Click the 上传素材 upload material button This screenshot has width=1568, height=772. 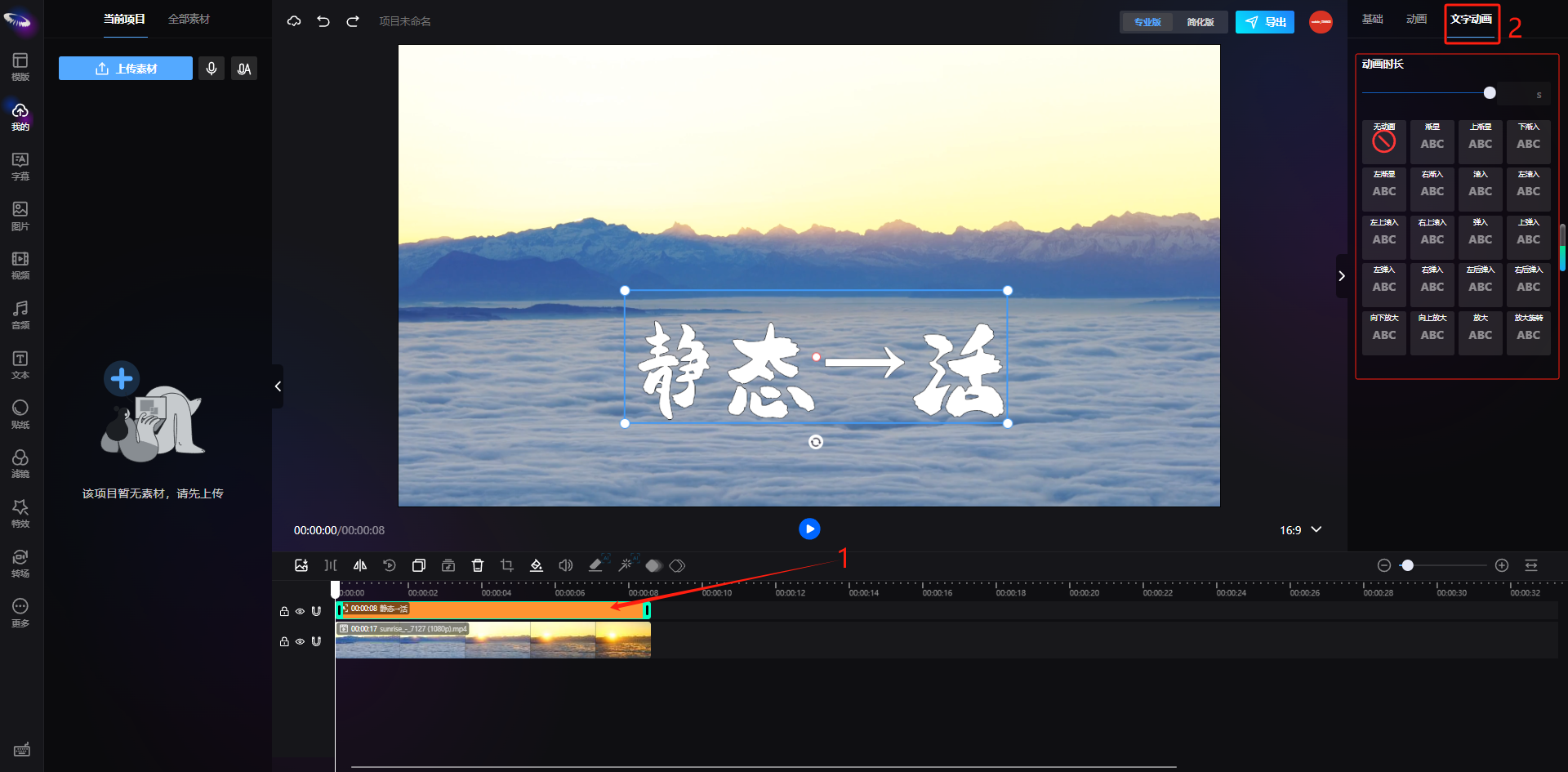tap(126, 69)
